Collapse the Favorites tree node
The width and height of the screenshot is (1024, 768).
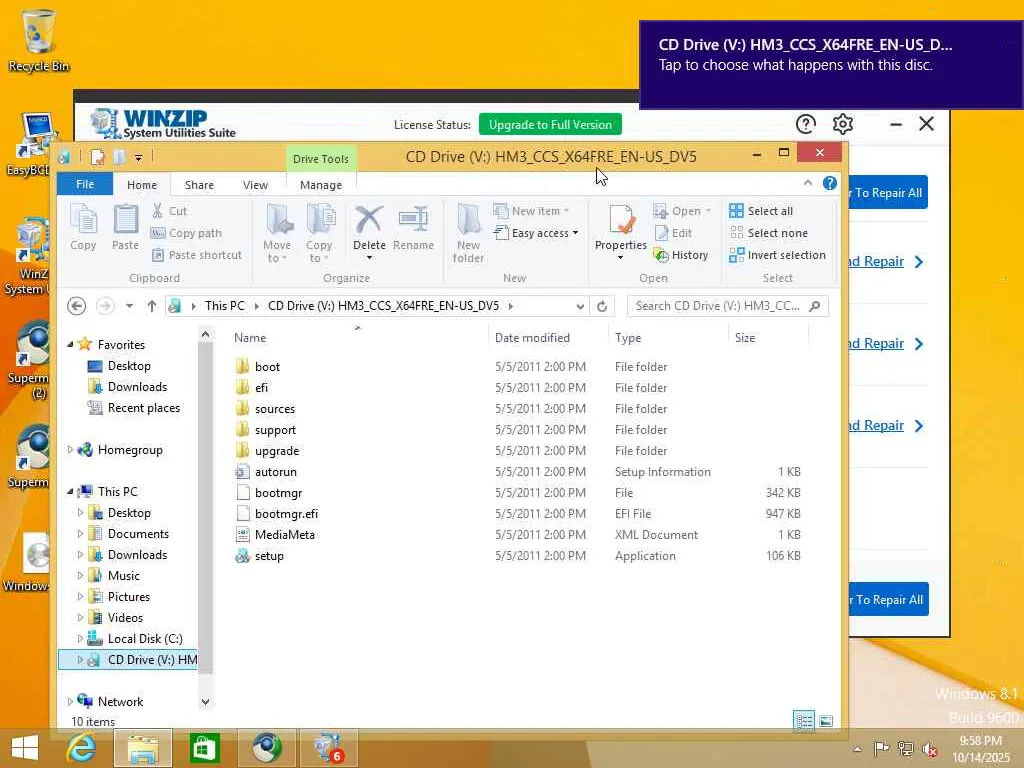(70, 344)
